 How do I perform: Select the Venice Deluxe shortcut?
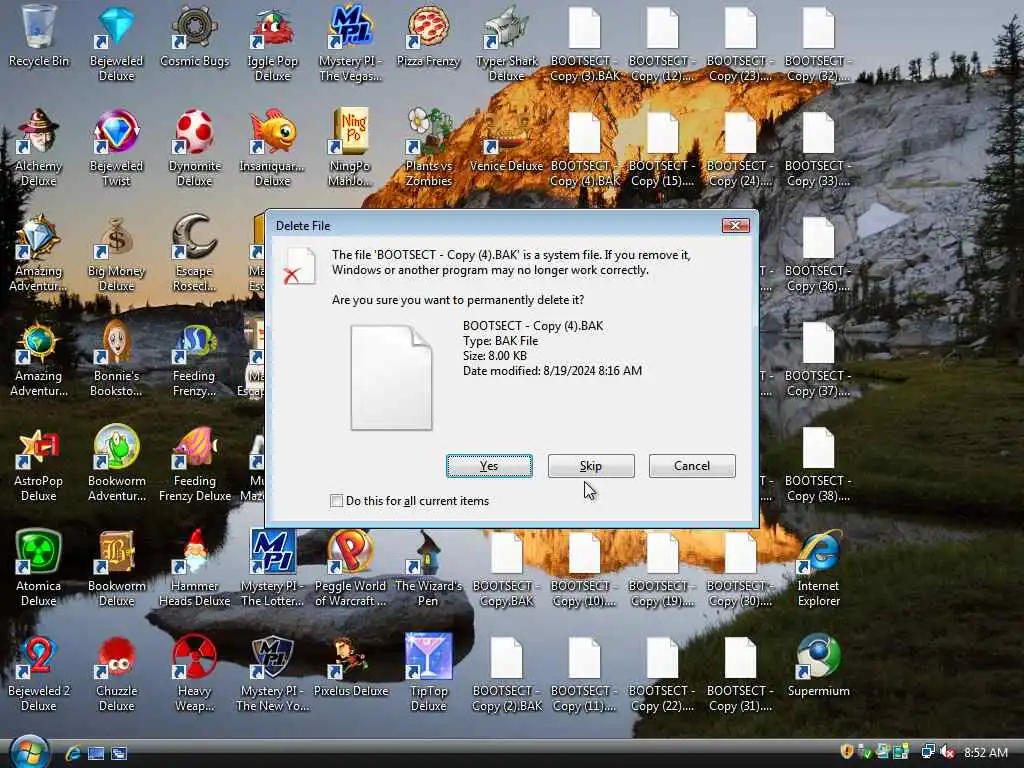pyautogui.click(x=507, y=141)
